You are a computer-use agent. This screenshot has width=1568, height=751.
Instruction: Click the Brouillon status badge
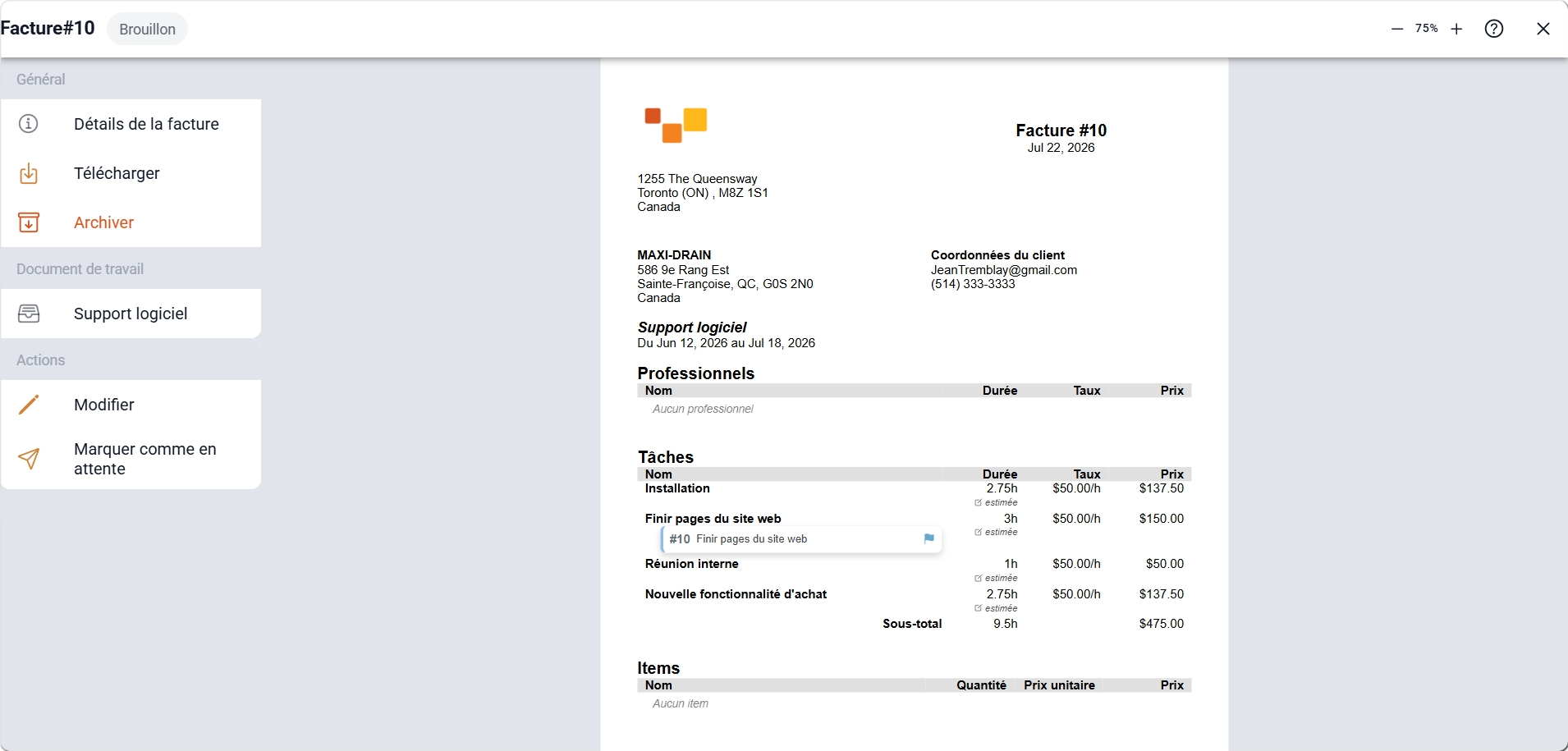[x=147, y=29]
